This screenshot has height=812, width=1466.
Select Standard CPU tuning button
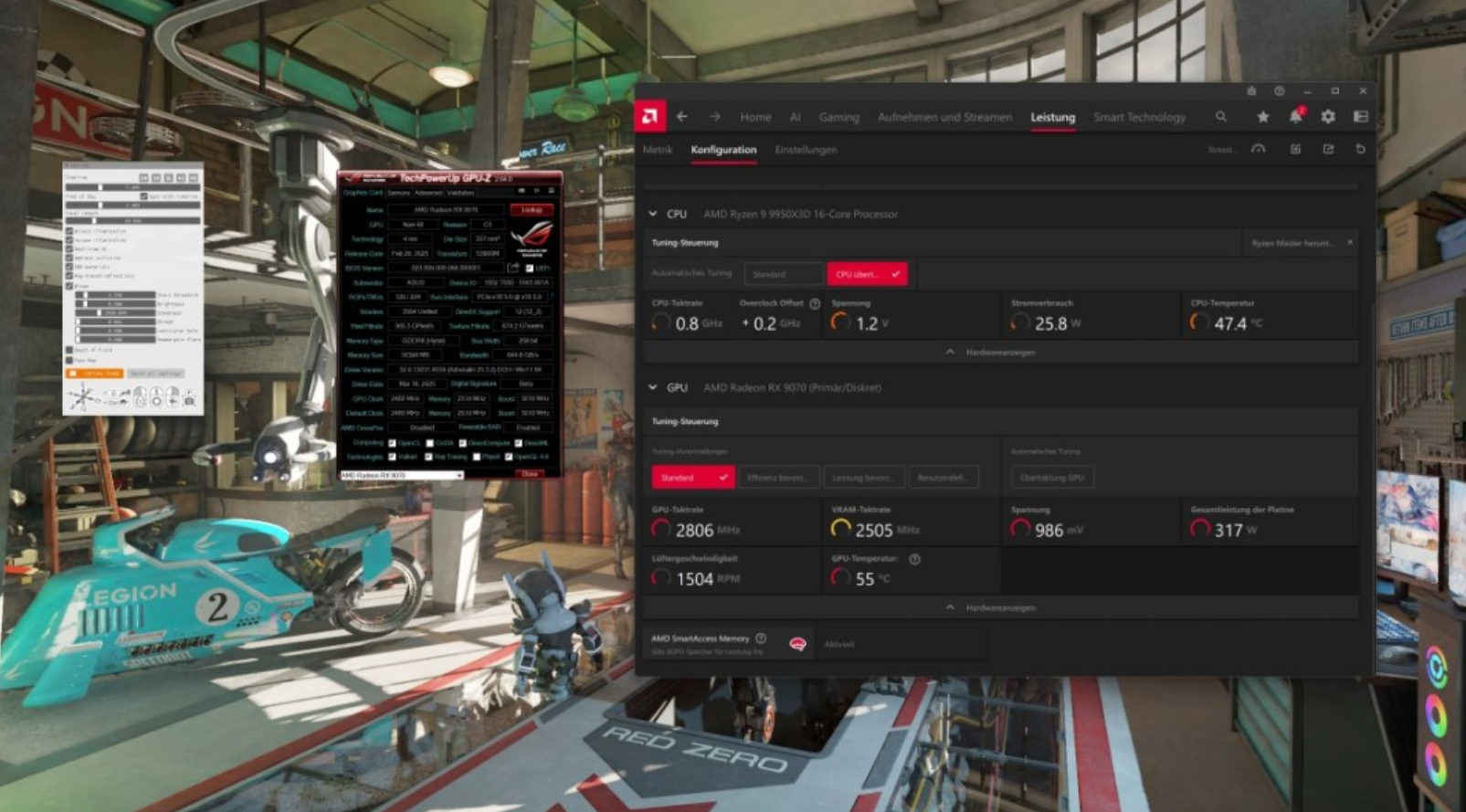(784, 274)
